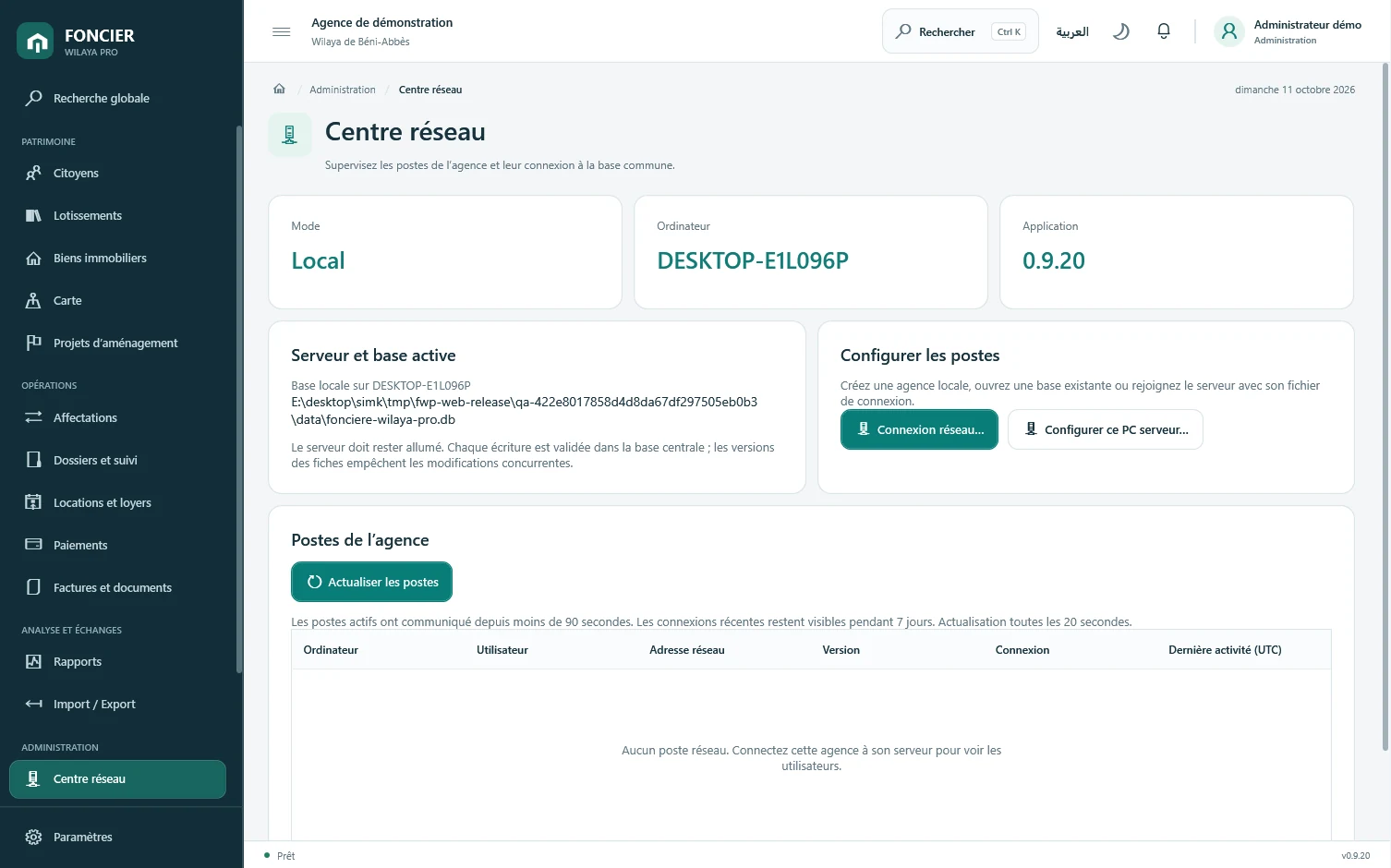
Task: Switch the language to العربية
Action: 1072,31
